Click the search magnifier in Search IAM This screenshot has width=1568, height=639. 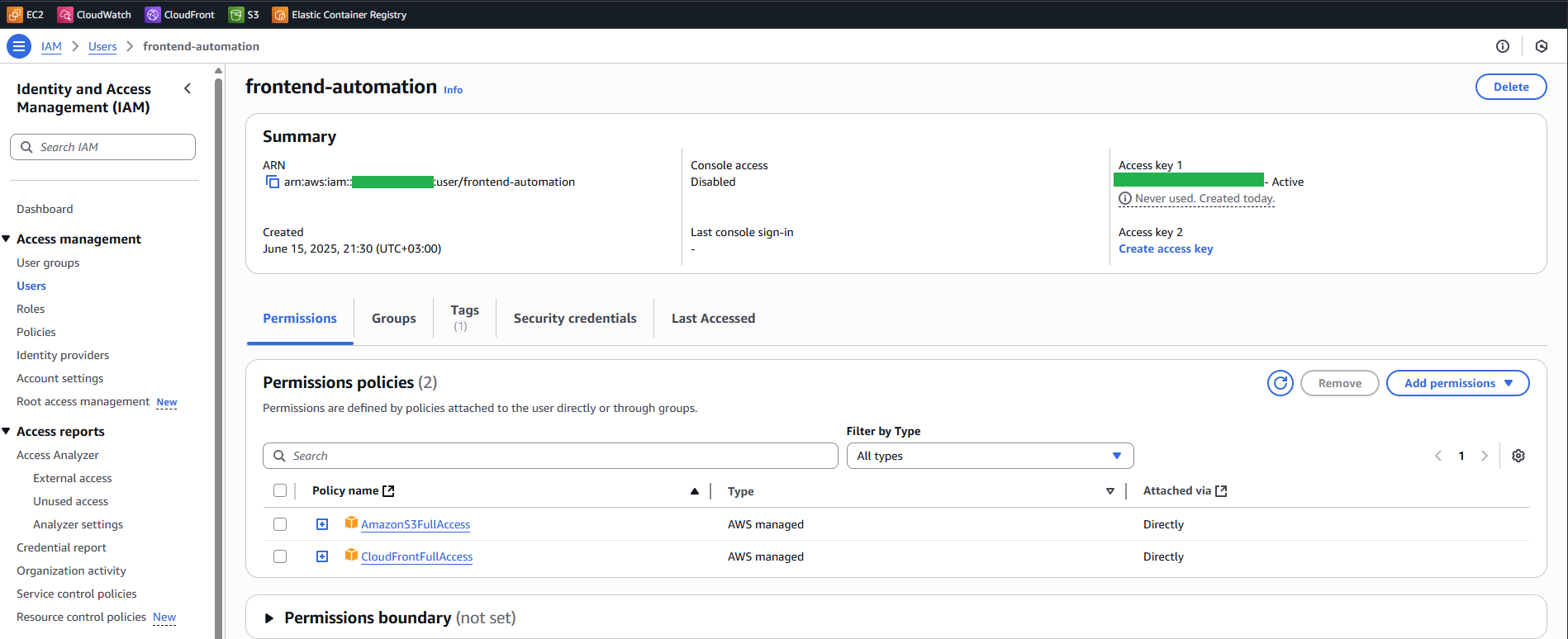pos(26,147)
